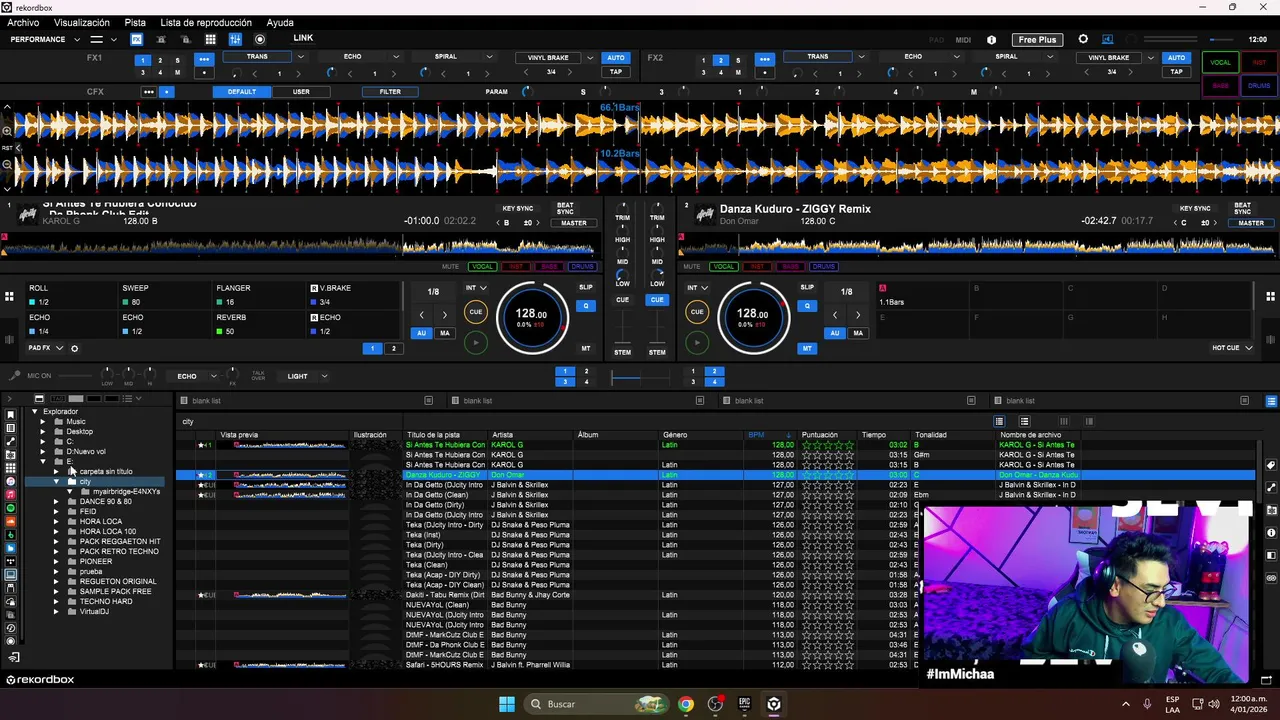Screen dimensions: 1280x720
Task: Click the CFX DEFAULT button
Action: pyautogui.click(x=241, y=92)
